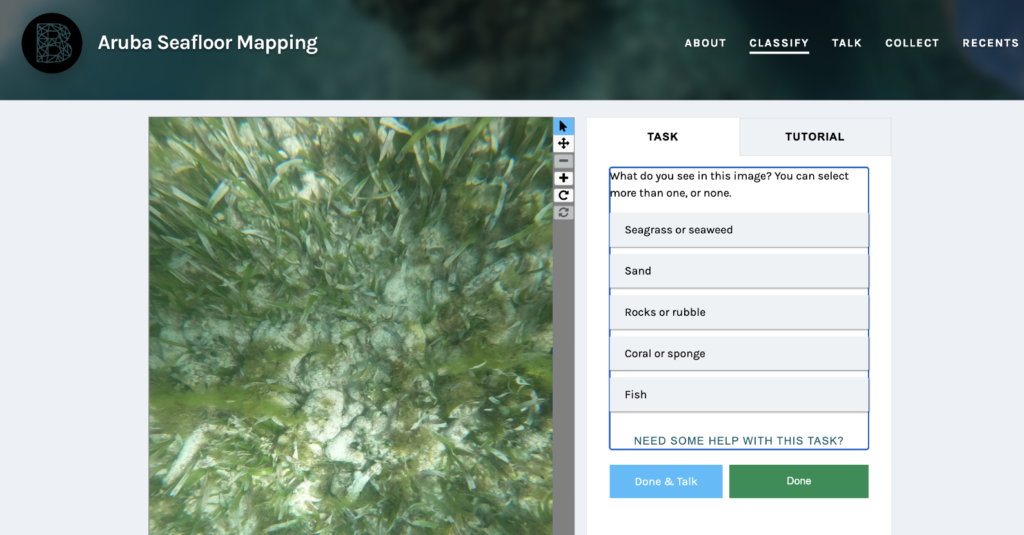
Task: Select the pan move tool
Action: (563, 144)
